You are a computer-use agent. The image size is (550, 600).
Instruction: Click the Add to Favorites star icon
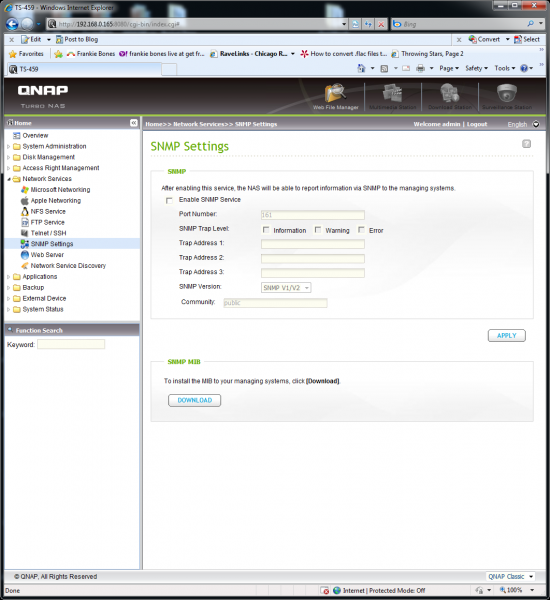click(x=58, y=54)
